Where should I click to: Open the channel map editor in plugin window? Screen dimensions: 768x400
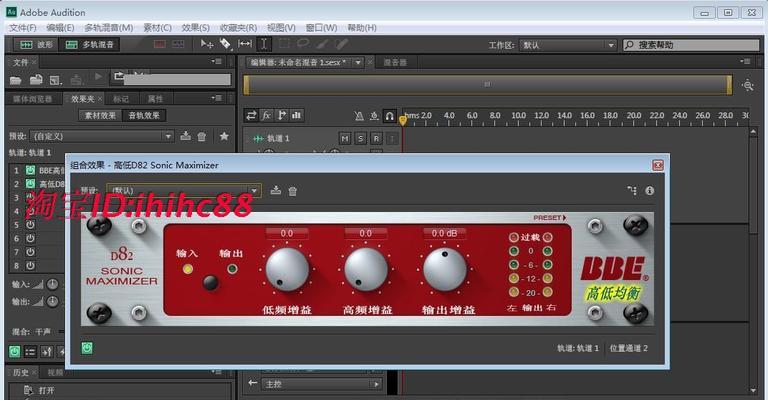point(632,190)
